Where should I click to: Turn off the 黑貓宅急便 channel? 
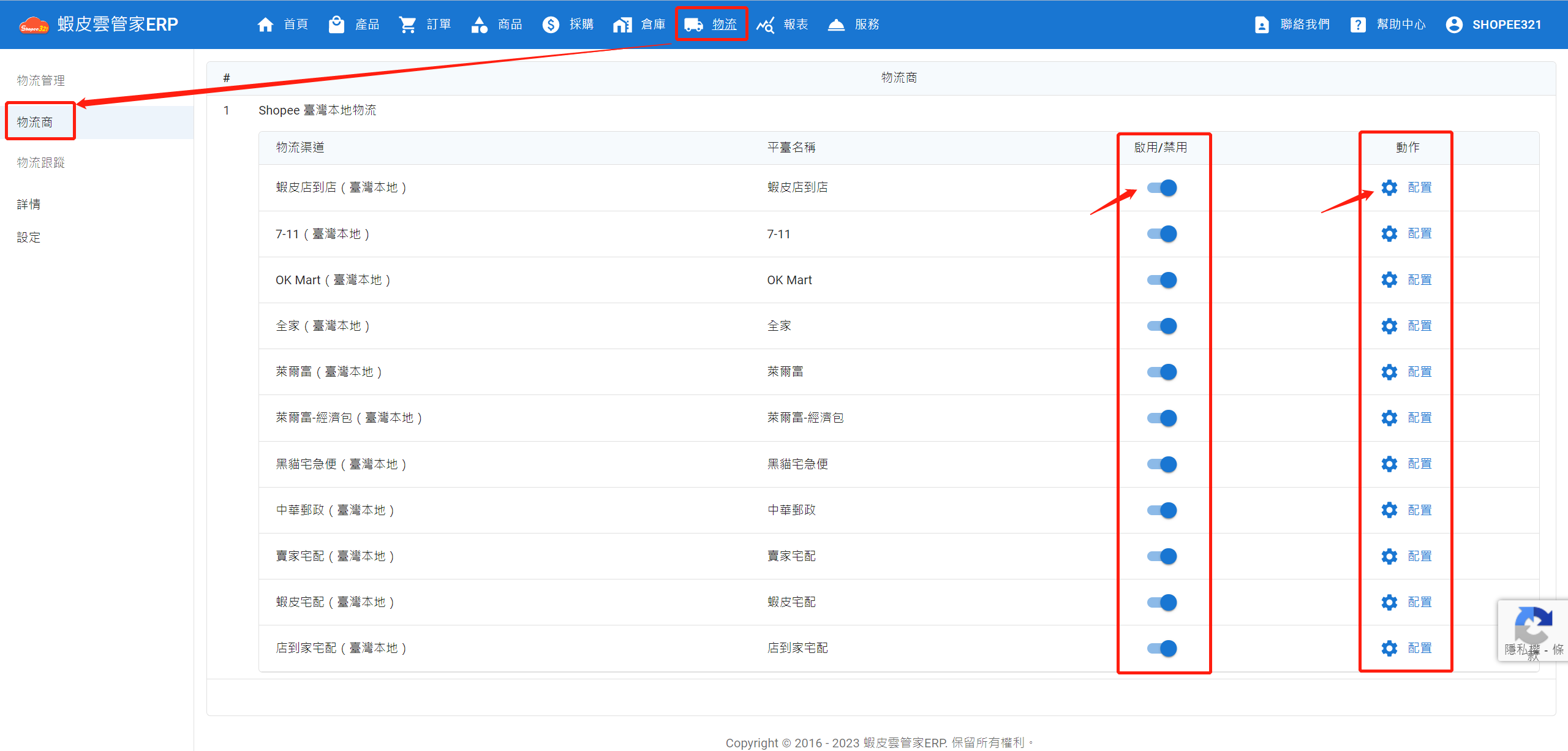[x=1162, y=464]
